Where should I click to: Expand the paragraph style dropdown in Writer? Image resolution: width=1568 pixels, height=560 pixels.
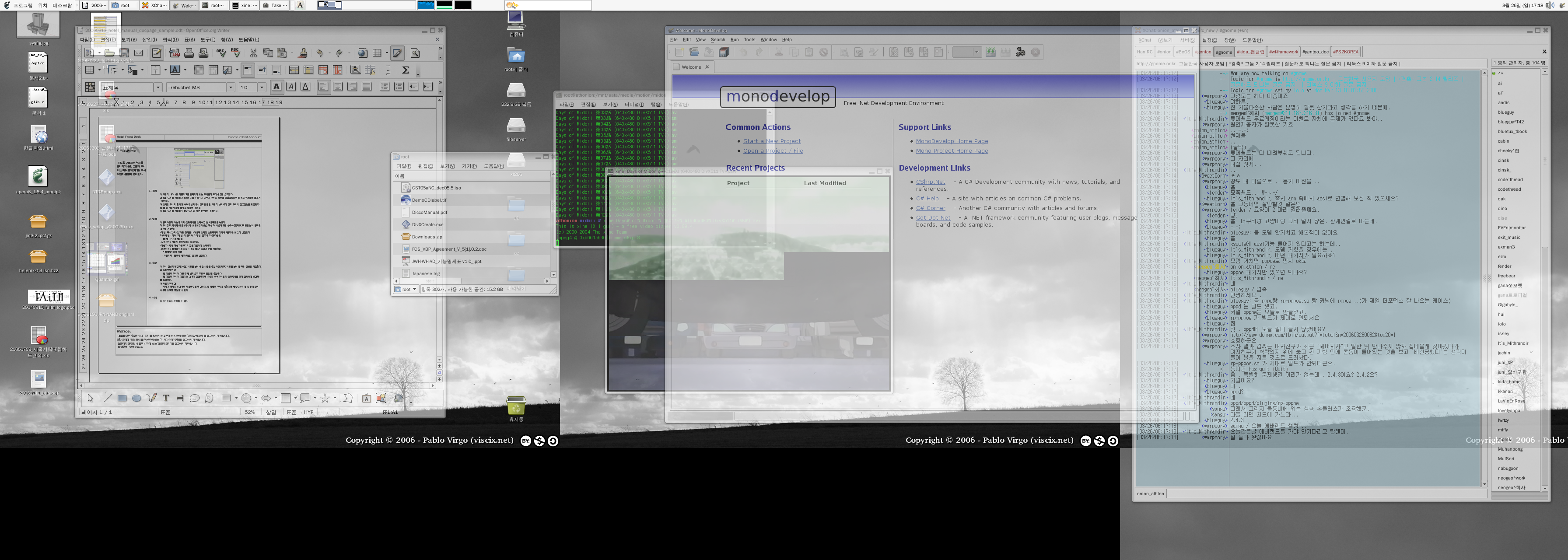point(157,87)
